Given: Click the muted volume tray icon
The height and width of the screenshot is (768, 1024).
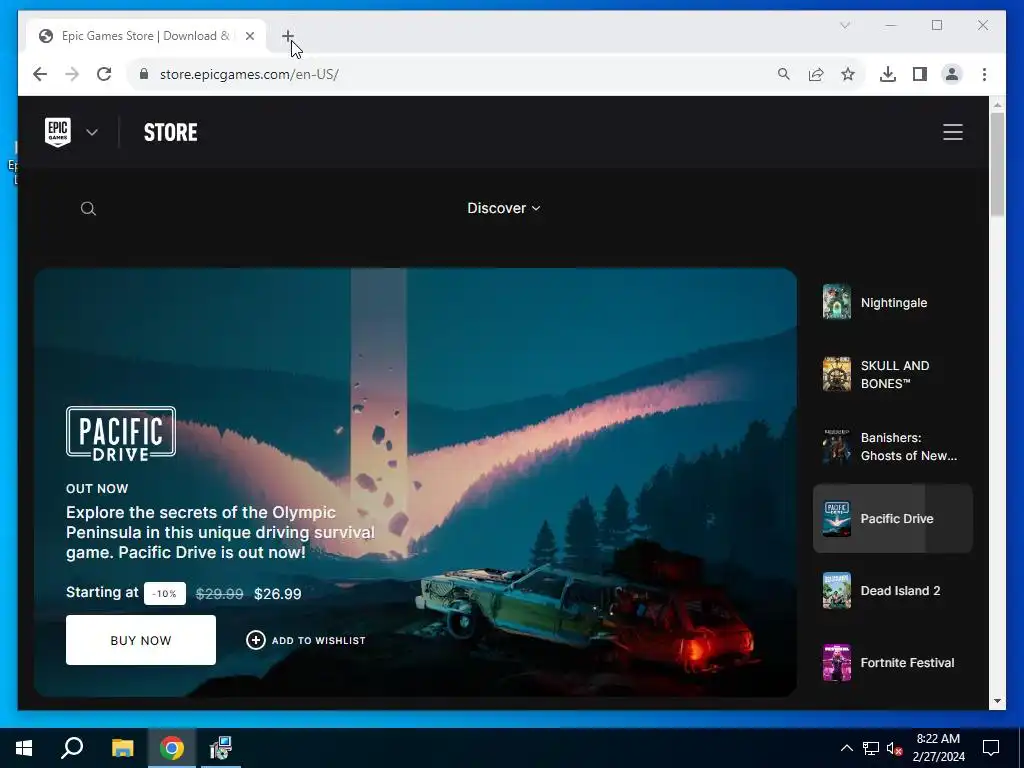Looking at the screenshot, I should point(894,748).
